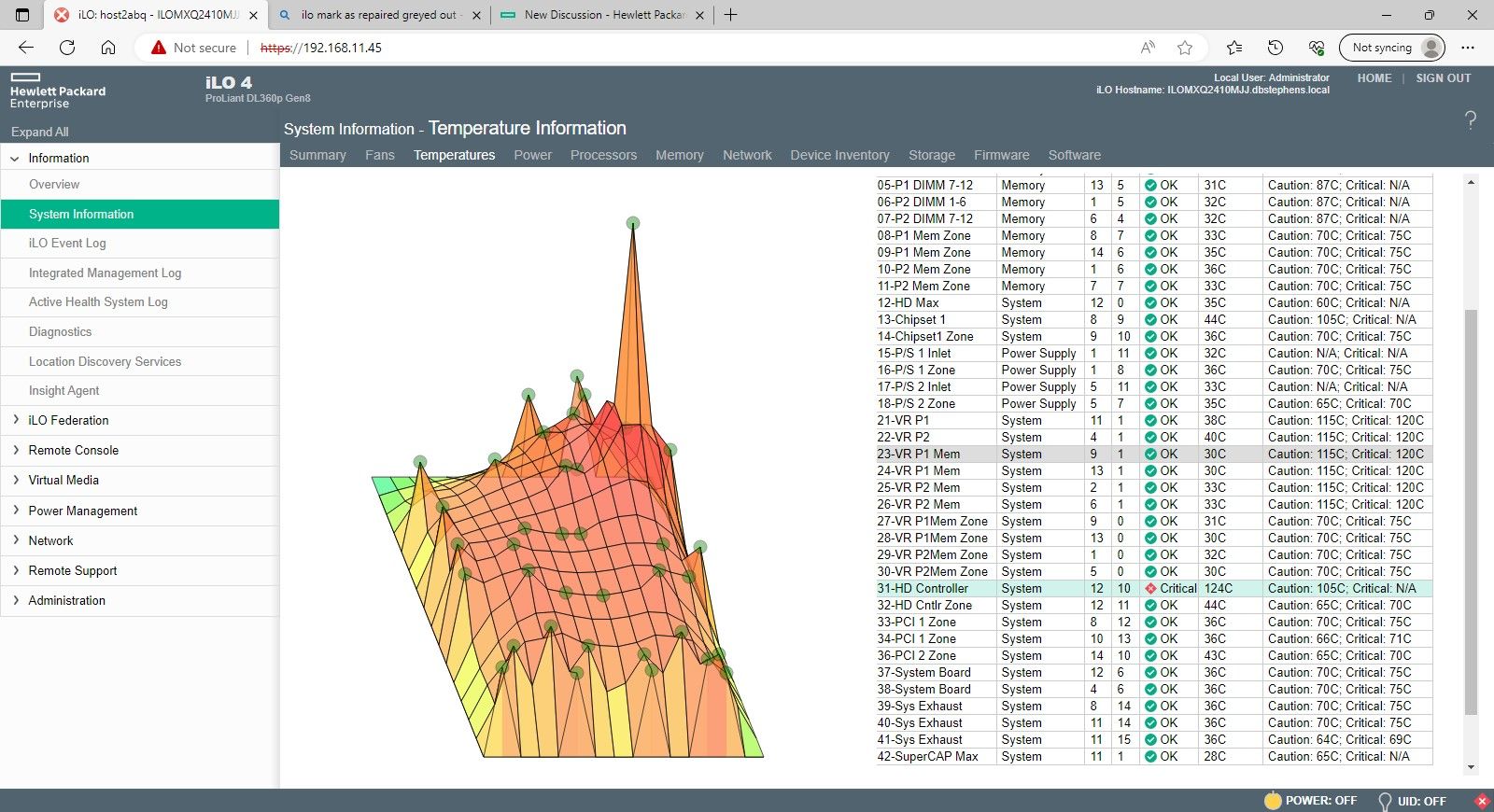Switch to the Memory tab
1494x812 pixels.
pos(679,155)
